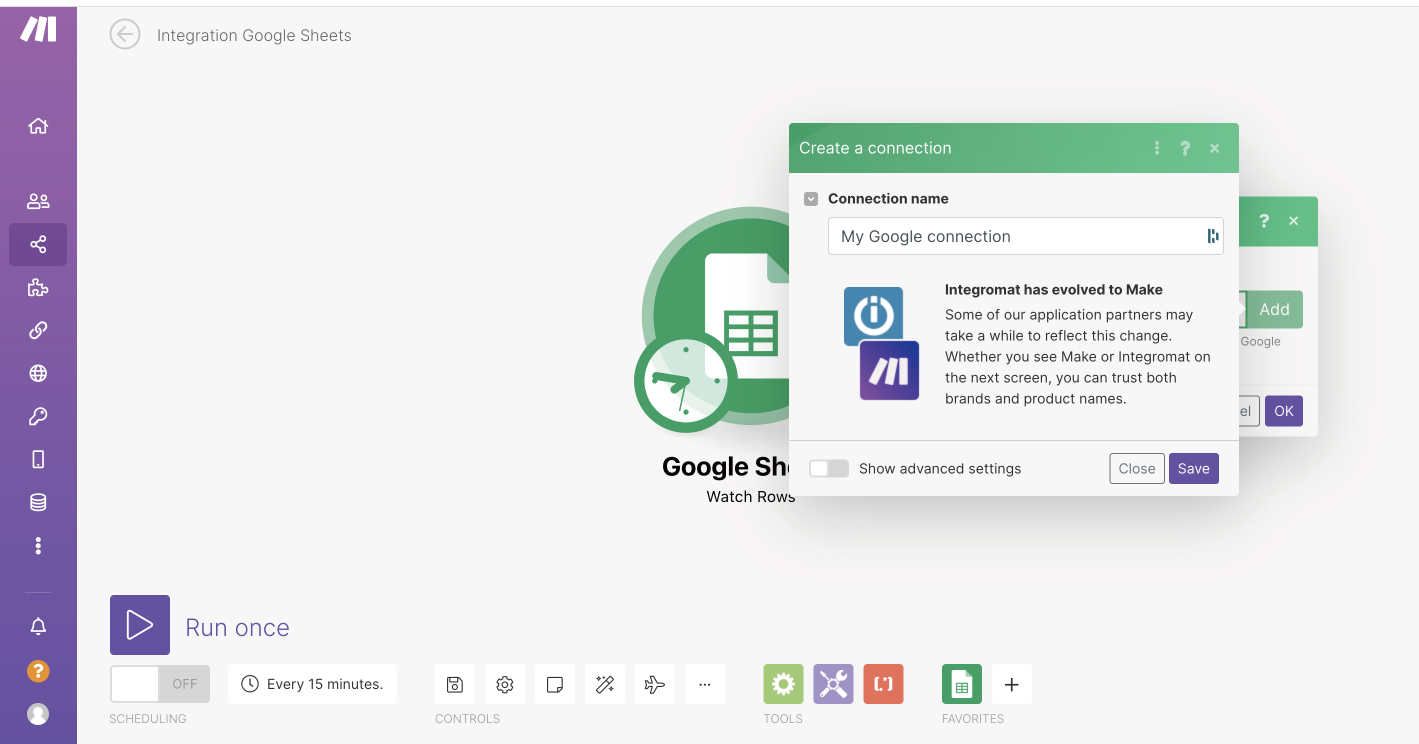1419x744 pixels.
Task: Open the red Text parser brackets tool
Action: tap(883, 684)
